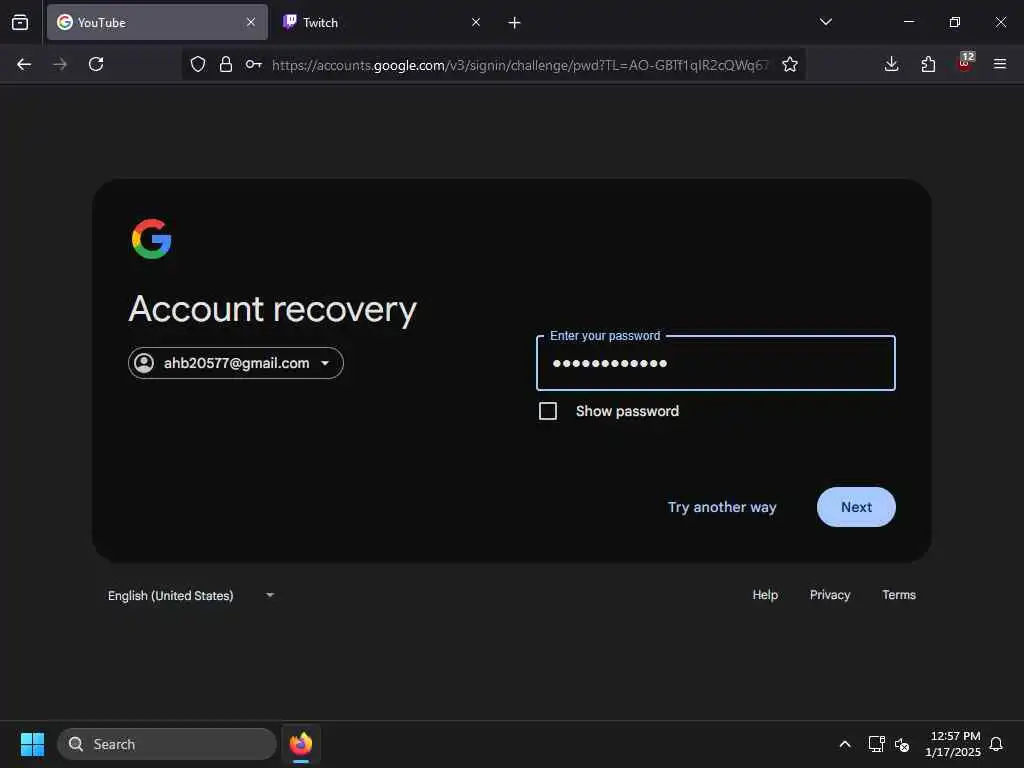Image resolution: width=1024 pixels, height=768 pixels.
Task: Open Firefox from the taskbar
Action: (x=301, y=744)
